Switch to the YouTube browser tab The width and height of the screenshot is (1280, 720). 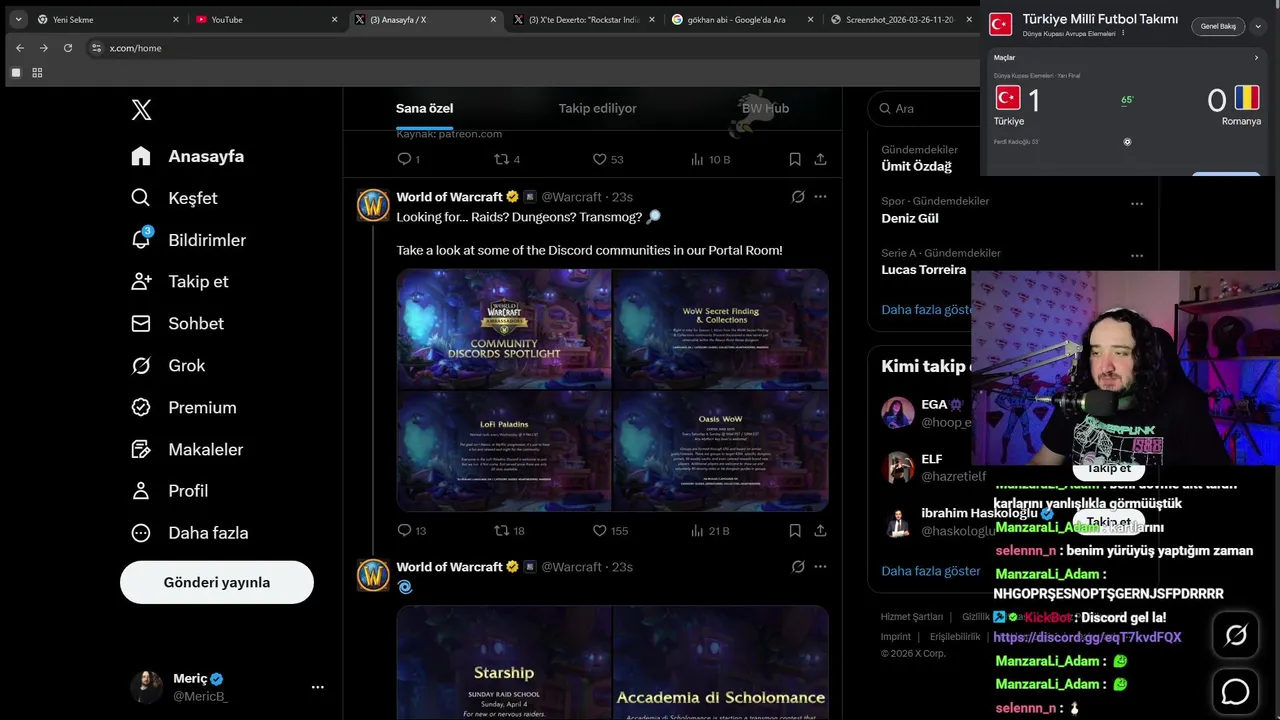coord(266,19)
